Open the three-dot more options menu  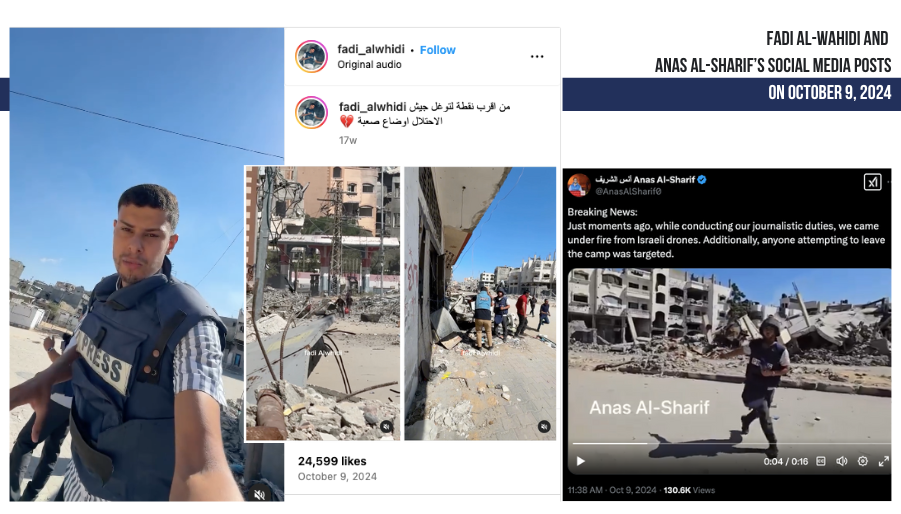[x=537, y=56]
